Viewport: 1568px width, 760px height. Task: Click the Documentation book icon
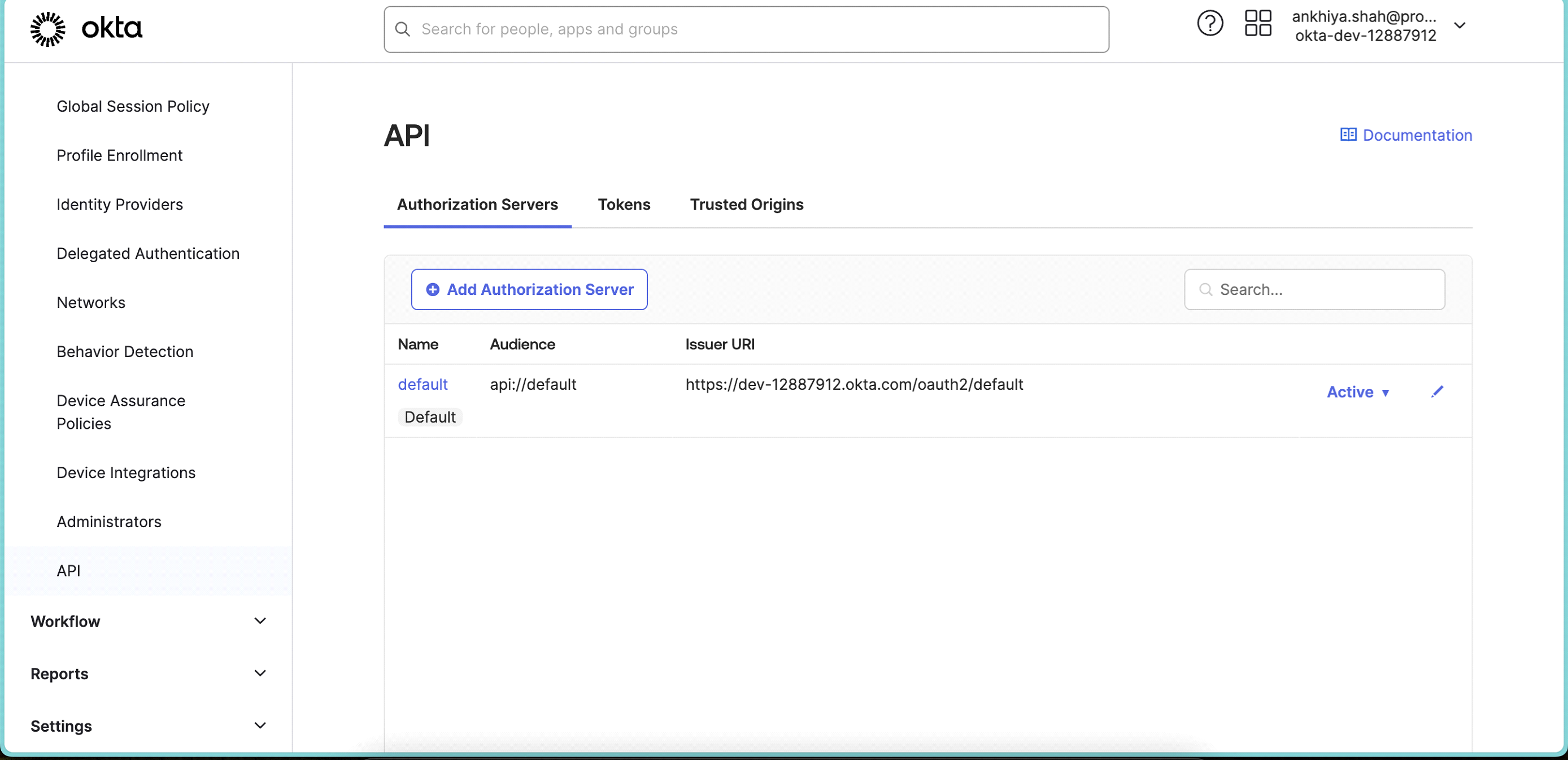(x=1348, y=134)
